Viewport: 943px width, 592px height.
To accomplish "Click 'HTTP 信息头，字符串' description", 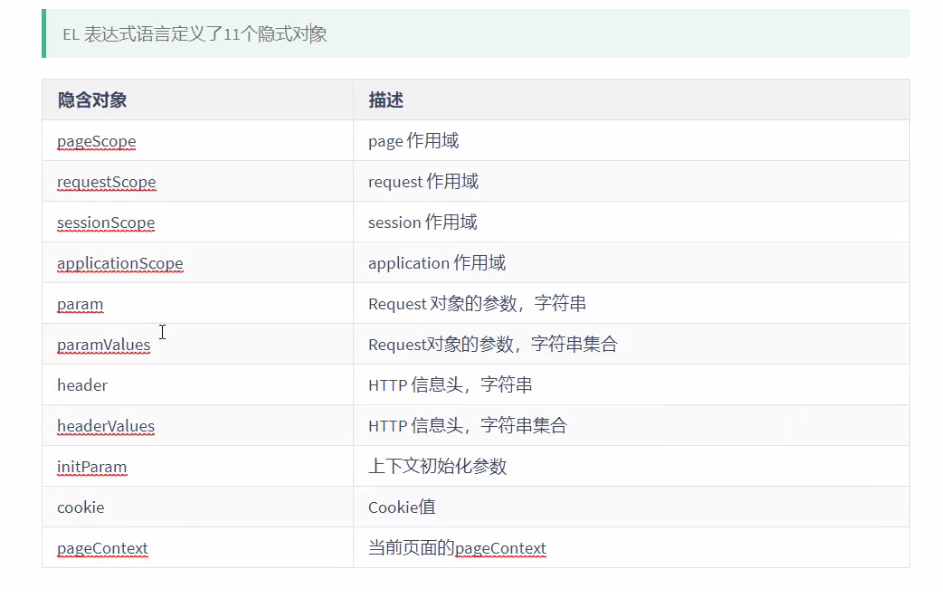I will tap(450, 385).
